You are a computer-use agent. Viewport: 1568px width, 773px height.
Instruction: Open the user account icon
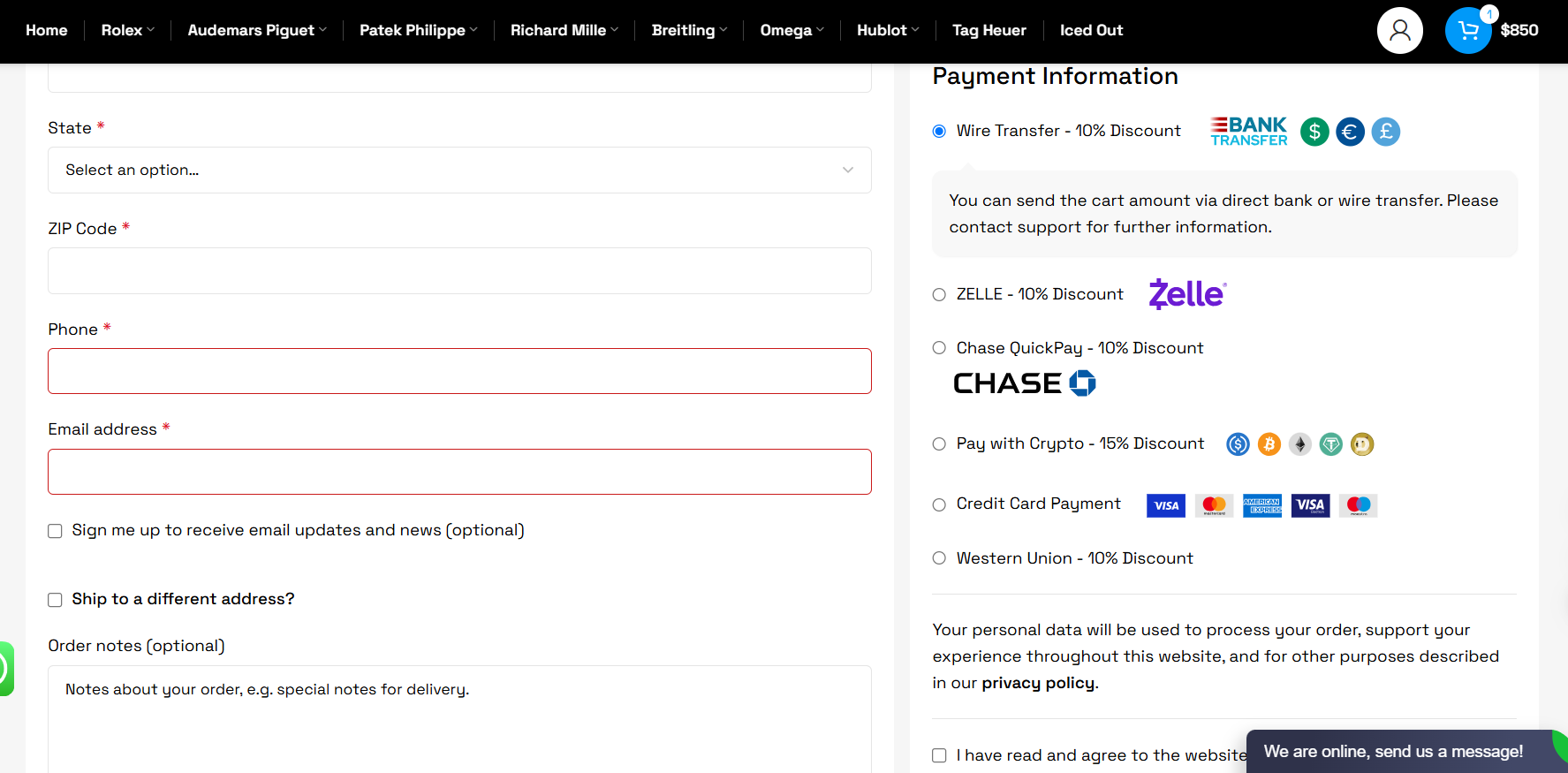click(x=1399, y=30)
